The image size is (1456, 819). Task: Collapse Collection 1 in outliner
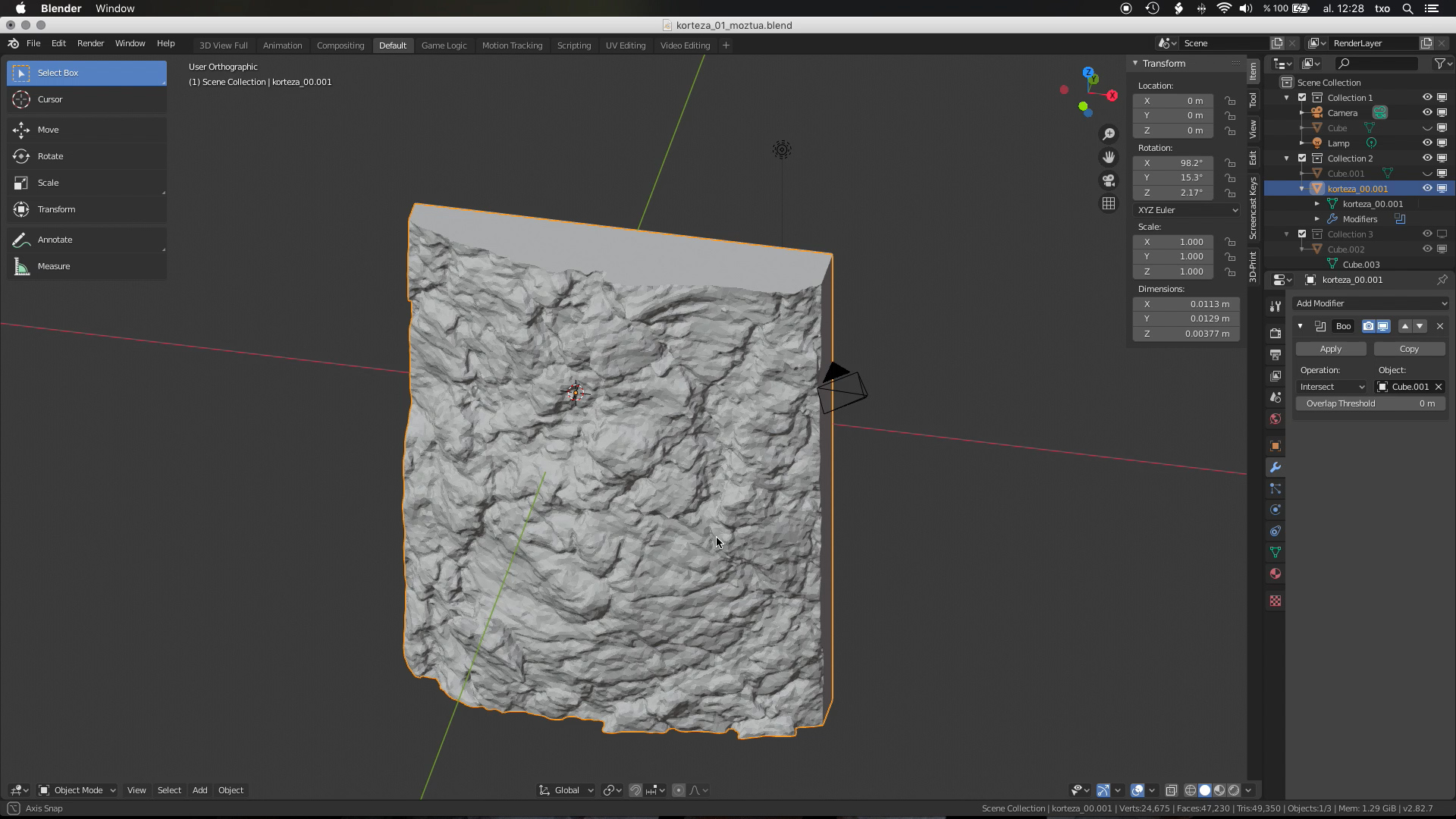1287,98
